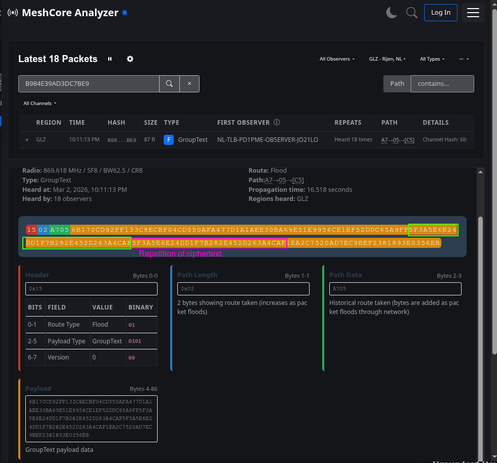Image resolution: width=497 pixels, height=463 pixels.
Task: Open the First Observer info icon
Action: 277,122
